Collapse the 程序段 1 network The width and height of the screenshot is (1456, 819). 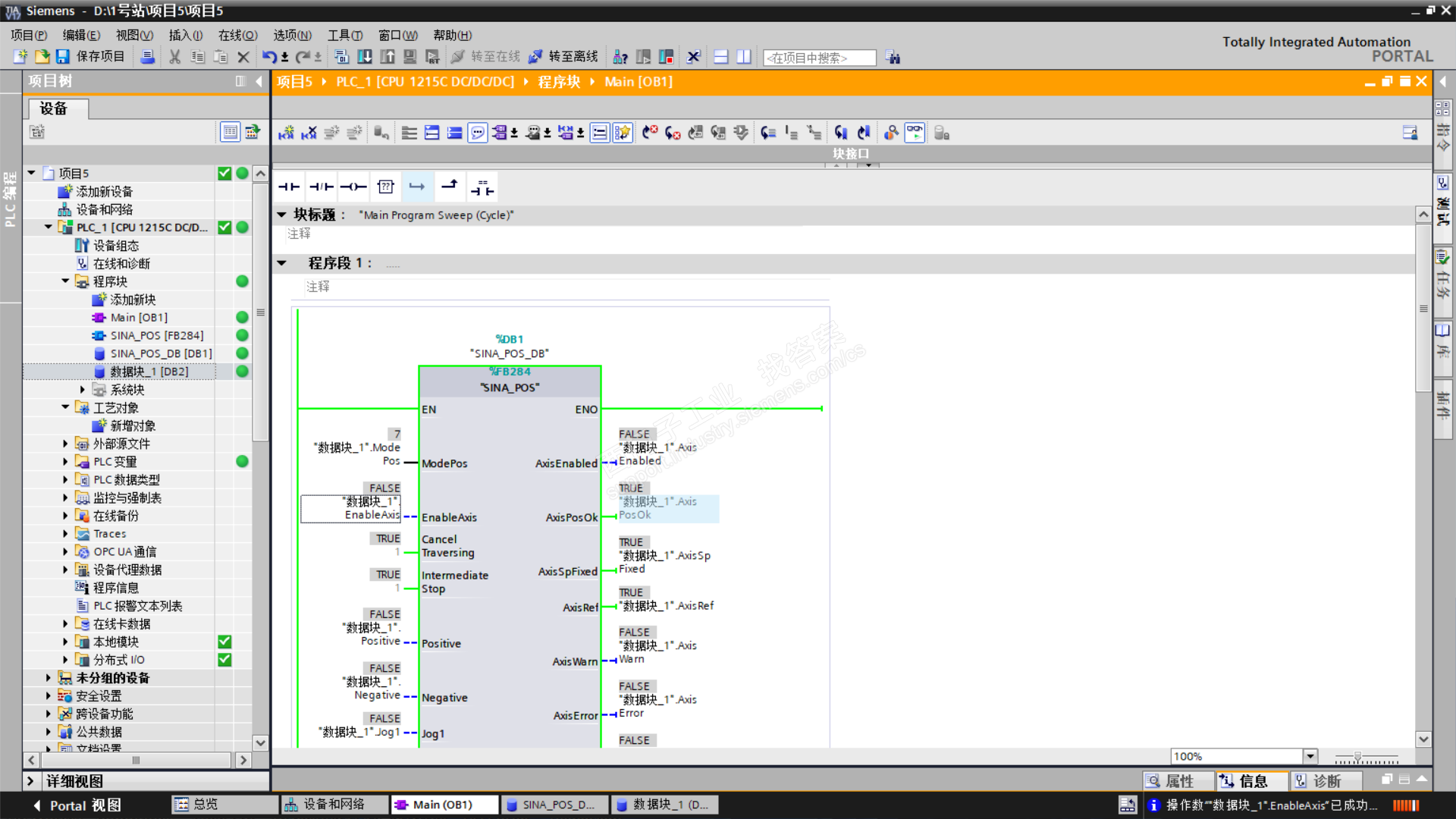click(282, 263)
